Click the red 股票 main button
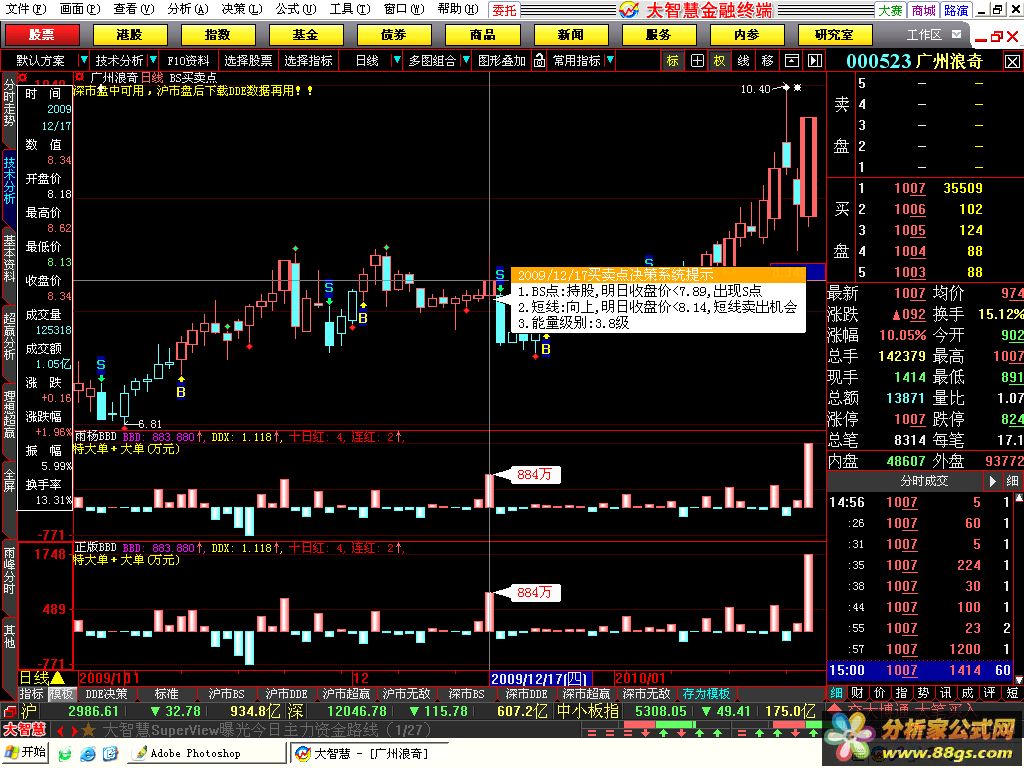Image resolution: width=1024 pixels, height=768 pixels. pyautogui.click(x=42, y=35)
